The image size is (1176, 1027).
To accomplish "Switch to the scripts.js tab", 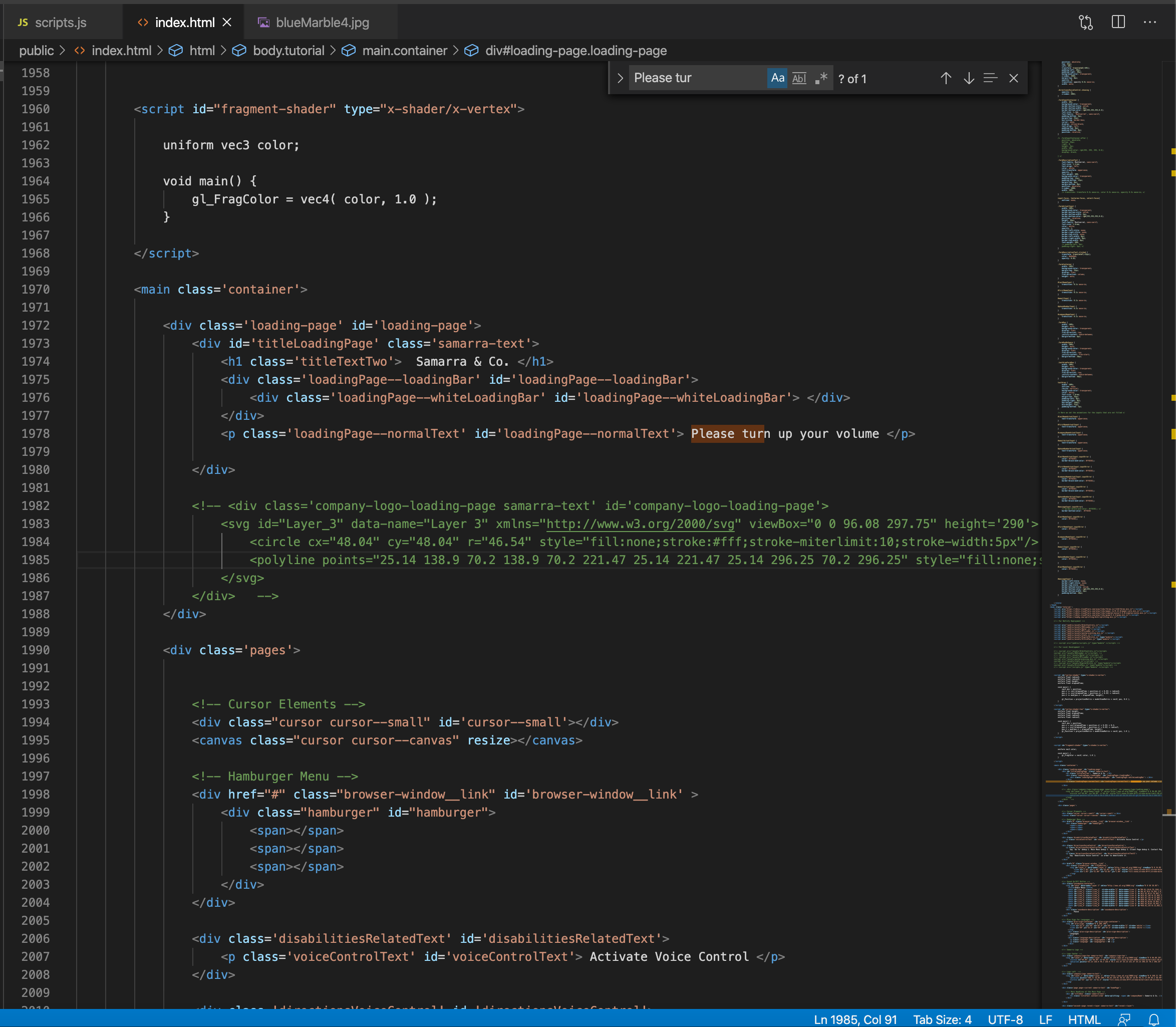I will pyautogui.click(x=60, y=23).
